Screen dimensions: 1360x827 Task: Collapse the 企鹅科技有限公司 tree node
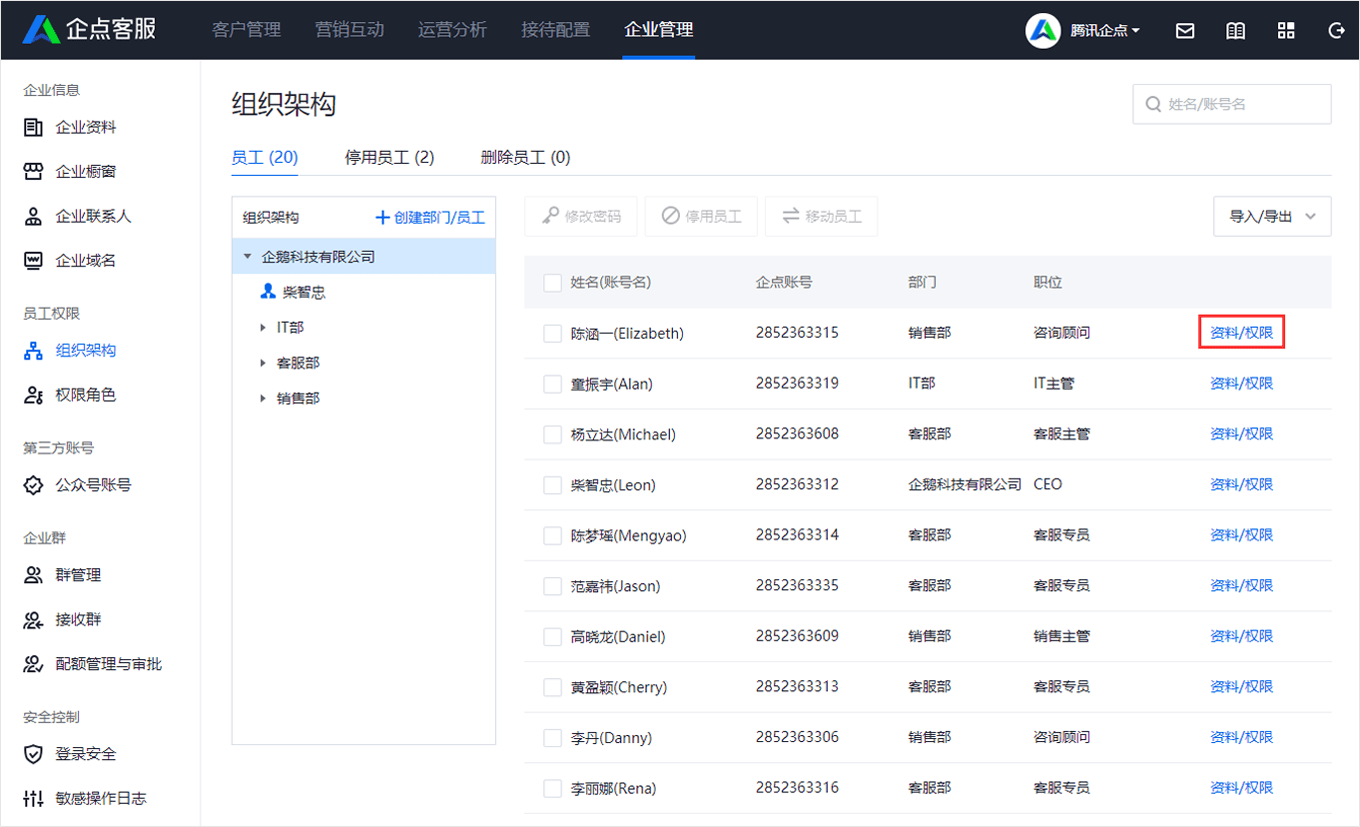(248, 257)
